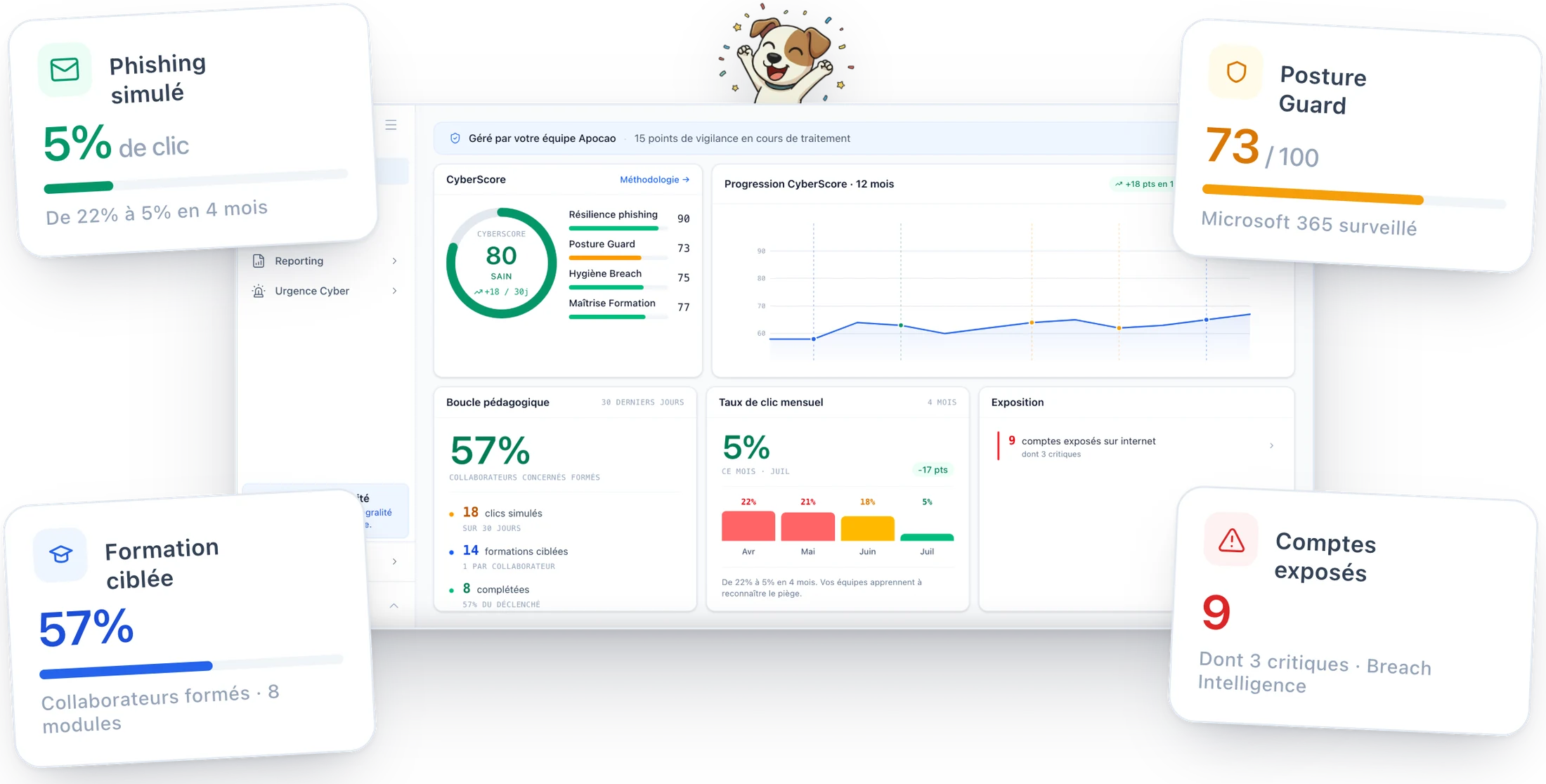Click the Mai 21% red bar

point(808,527)
